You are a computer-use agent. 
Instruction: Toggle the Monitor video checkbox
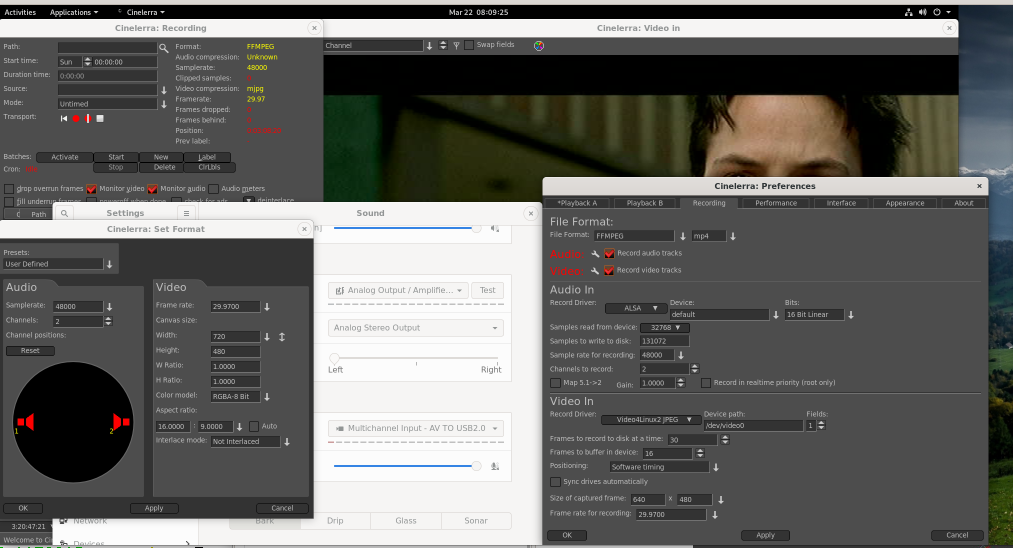pyautogui.click(x=92, y=188)
